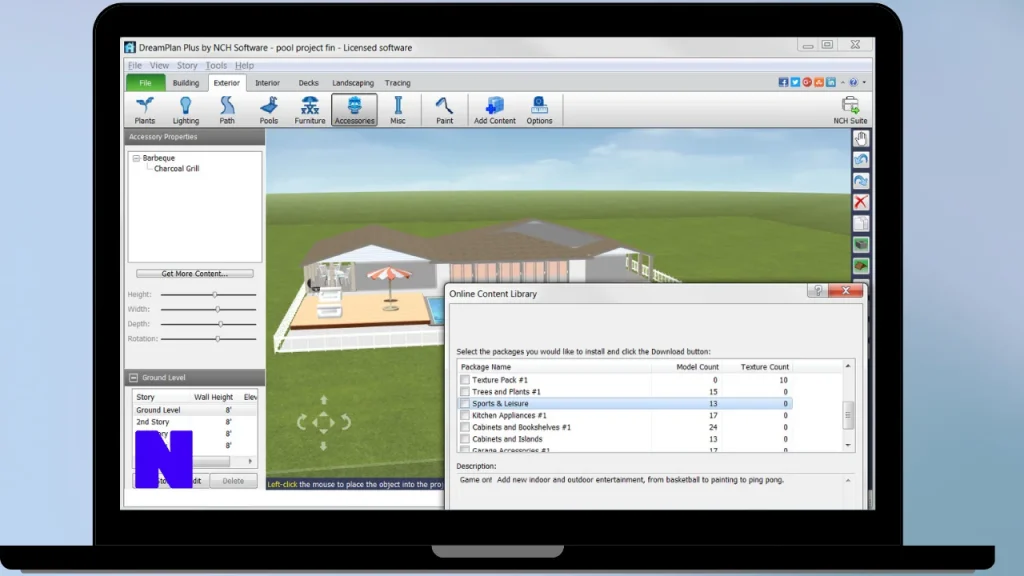Click the brown roof view icon
Viewport: 1024px width, 576px height.
tap(861, 266)
